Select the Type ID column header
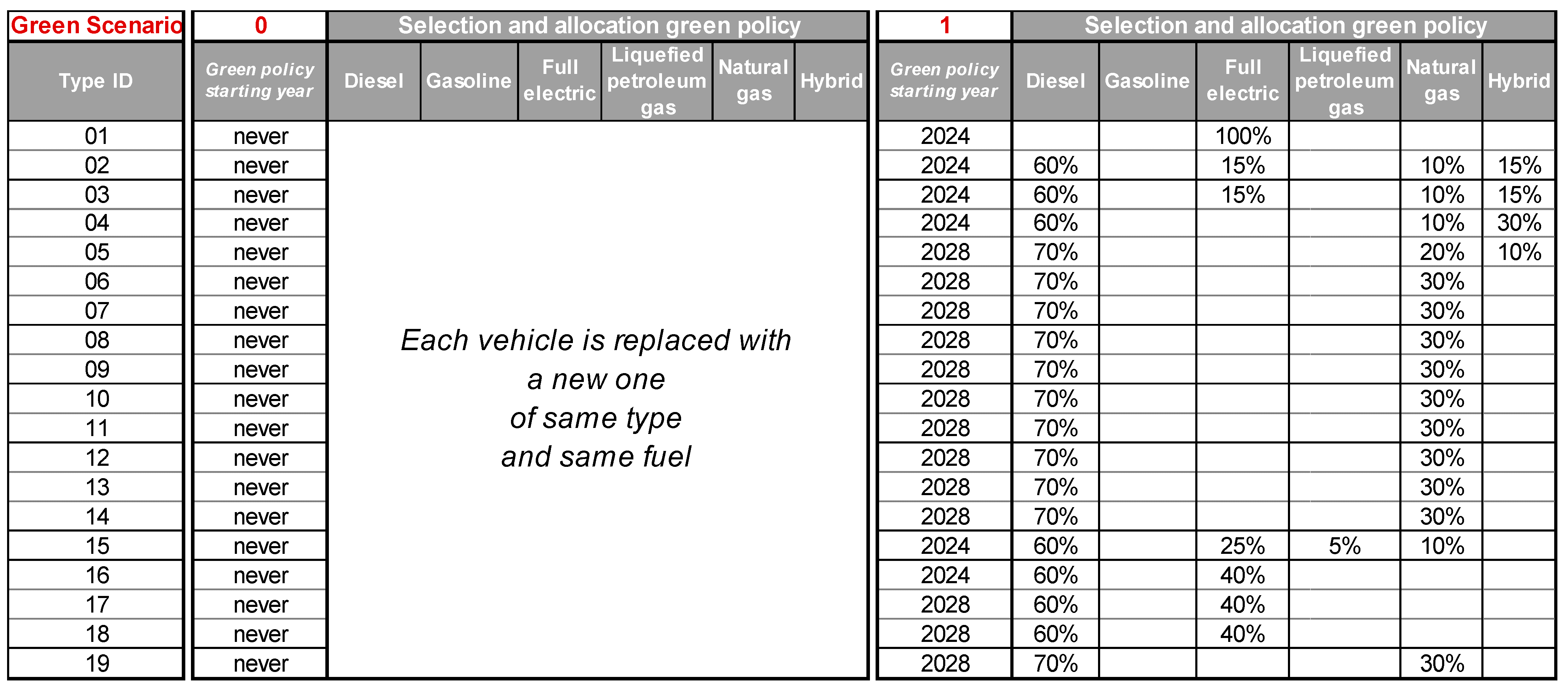This screenshot has width=1568, height=690. coord(96,81)
